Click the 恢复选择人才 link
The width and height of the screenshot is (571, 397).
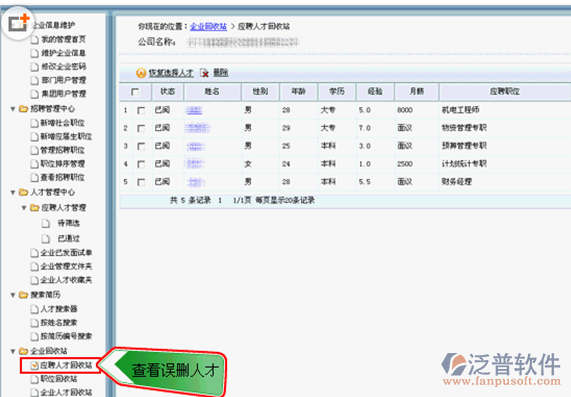click(x=171, y=73)
